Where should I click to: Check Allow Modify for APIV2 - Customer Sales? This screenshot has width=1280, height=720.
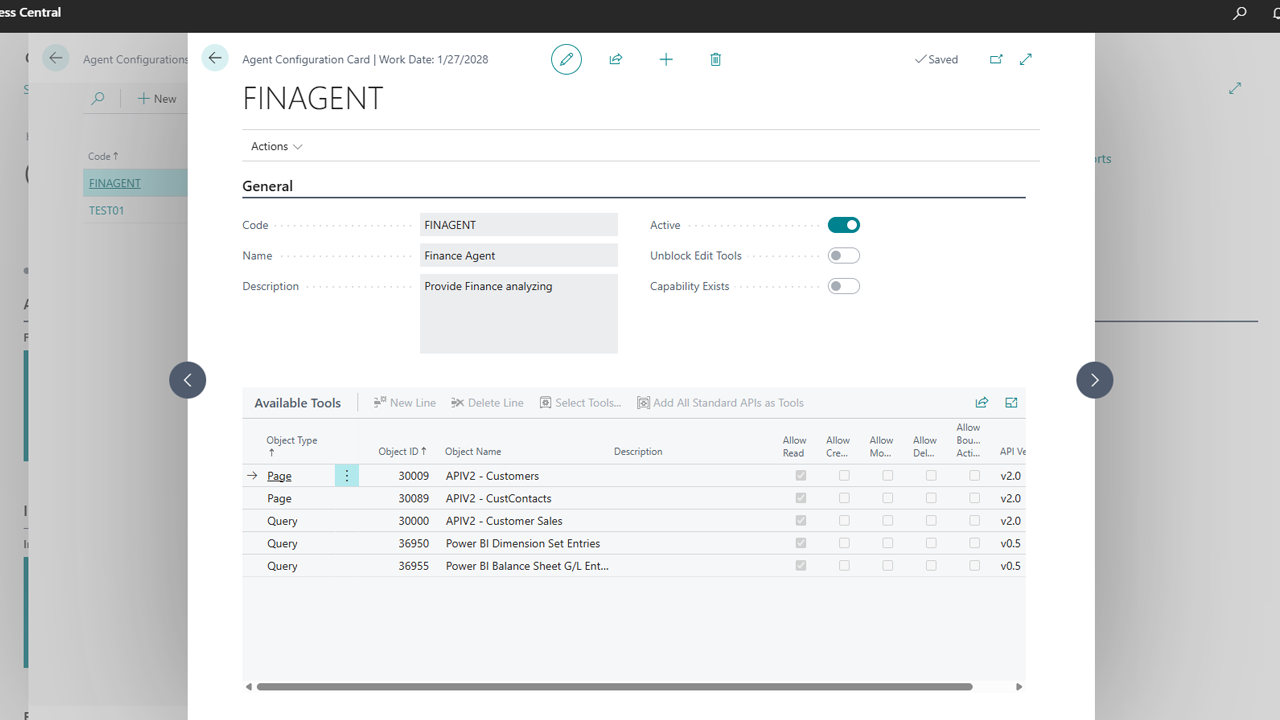click(888, 521)
